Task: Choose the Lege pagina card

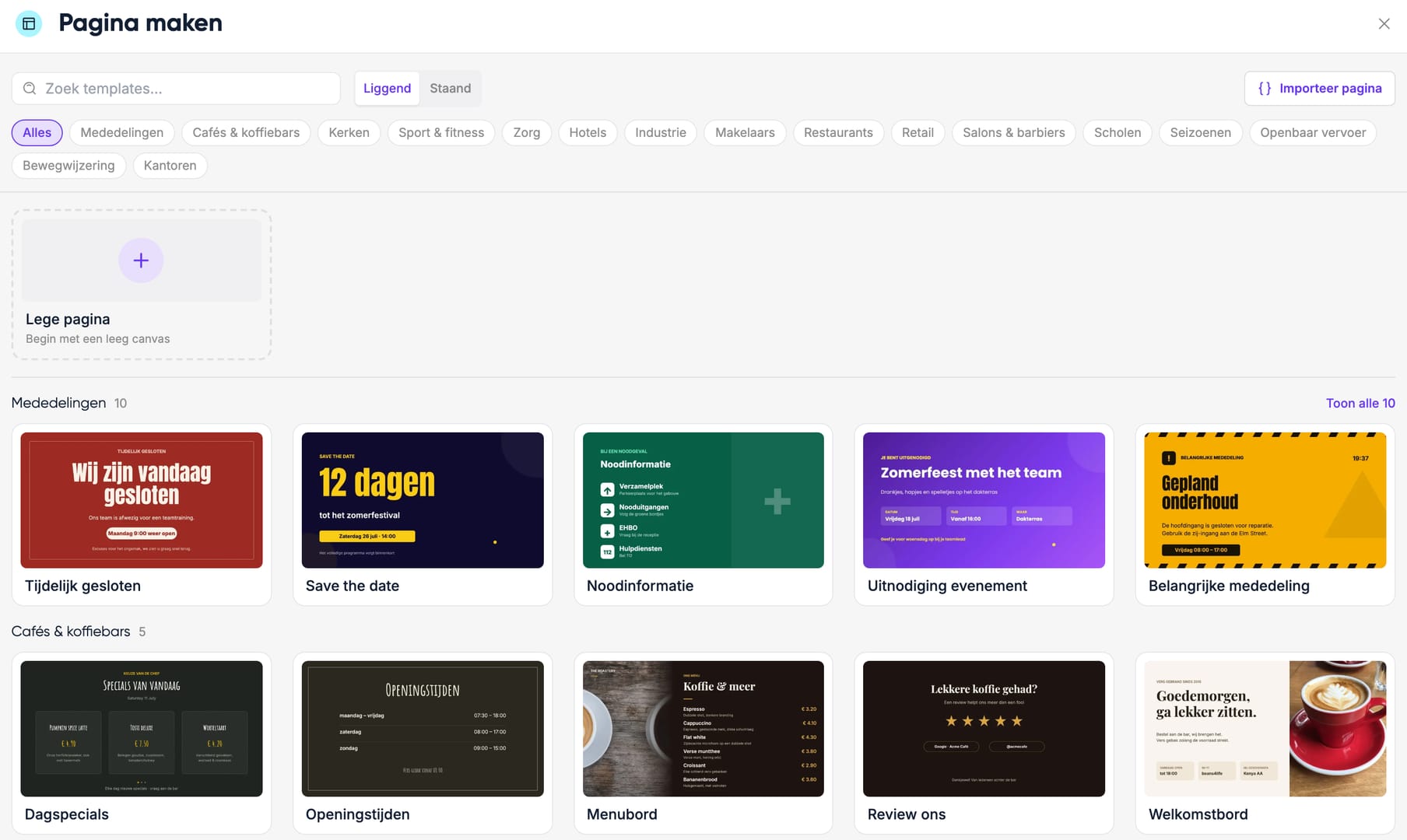Action: (x=142, y=285)
